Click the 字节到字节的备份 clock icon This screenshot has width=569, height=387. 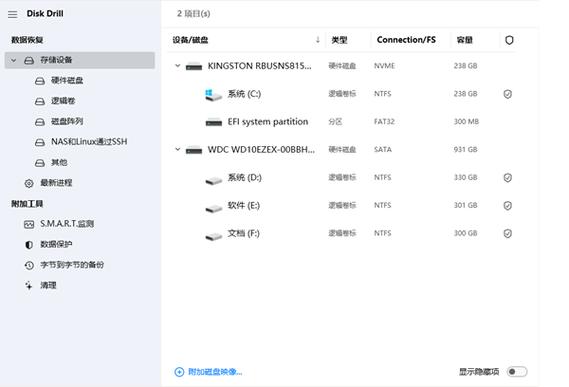click(x=29, y=265)
